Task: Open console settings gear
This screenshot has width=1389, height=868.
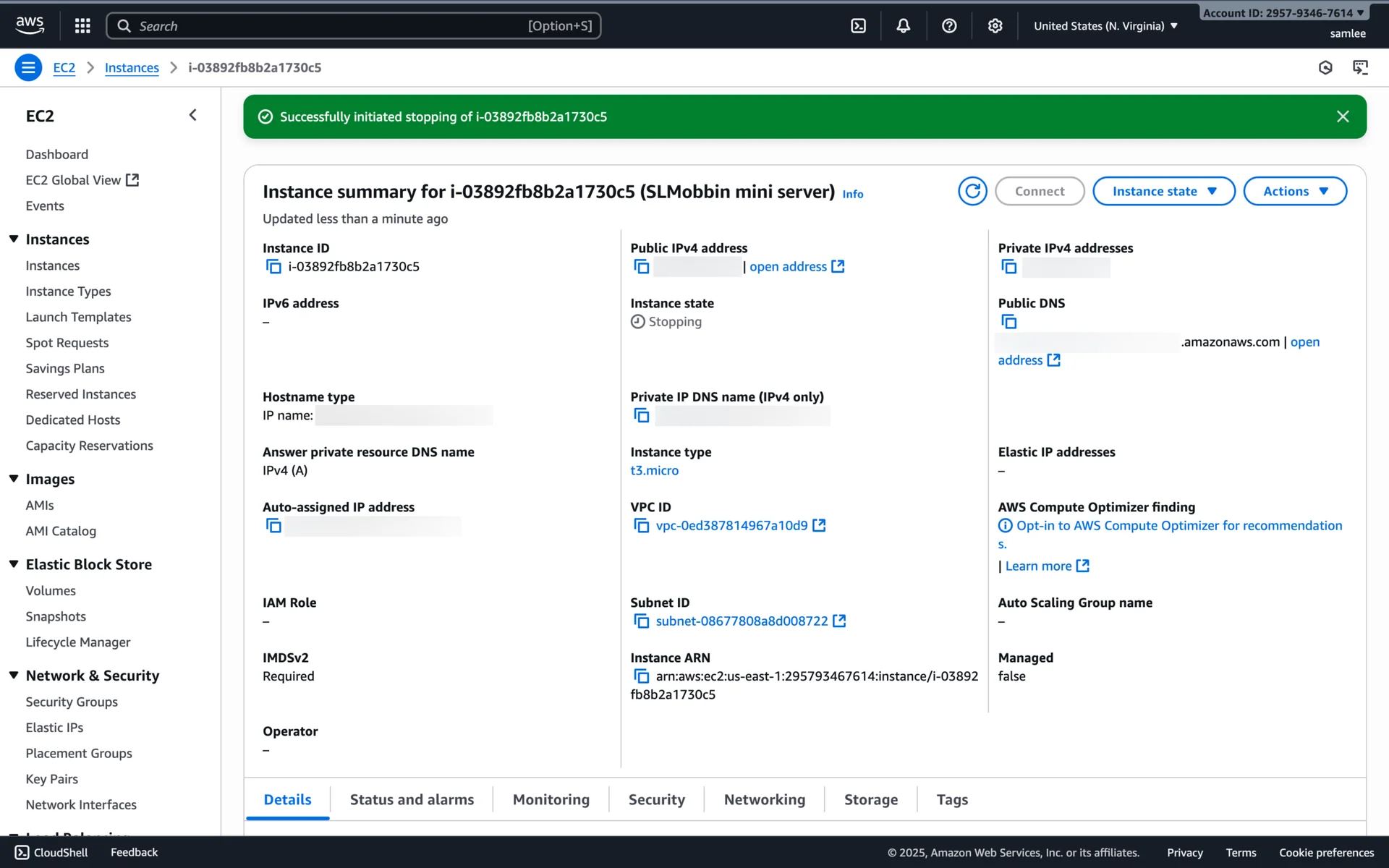Action: tap(995, 26)
